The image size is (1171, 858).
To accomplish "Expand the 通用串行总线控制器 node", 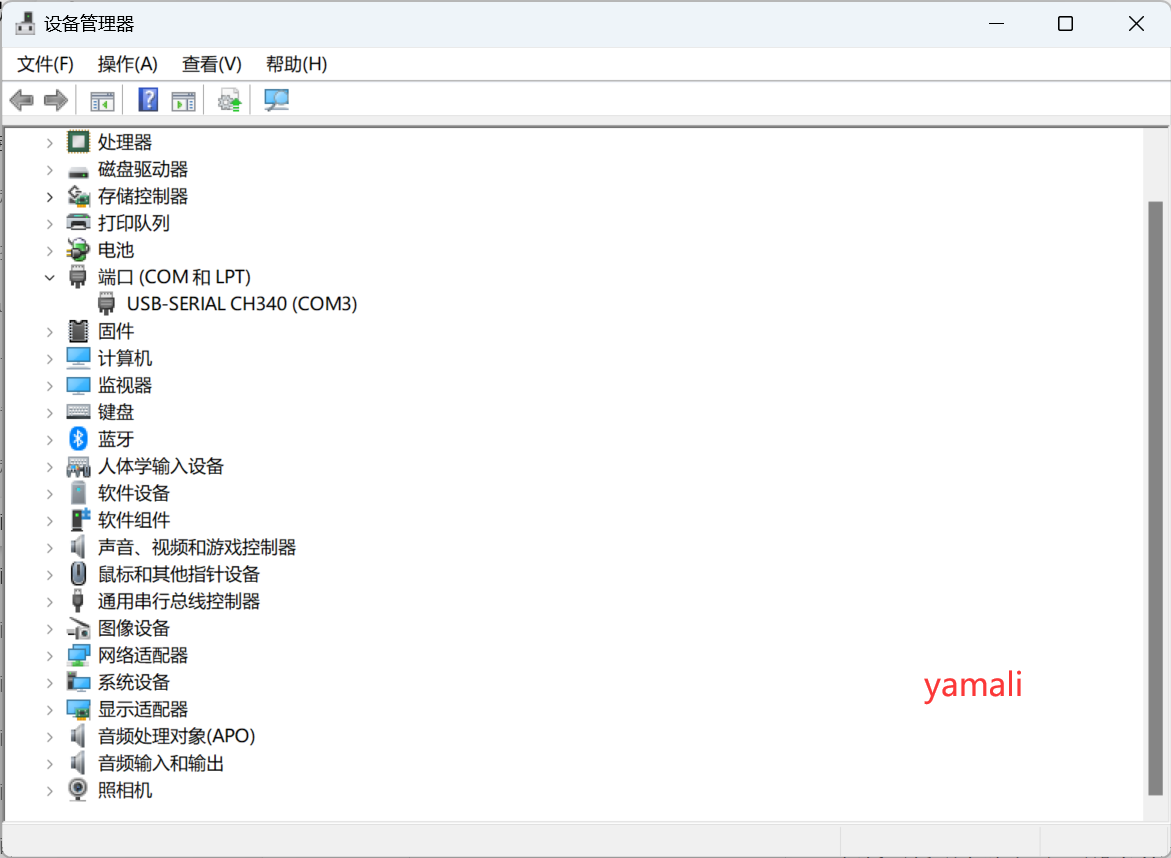I will point(49,602).
